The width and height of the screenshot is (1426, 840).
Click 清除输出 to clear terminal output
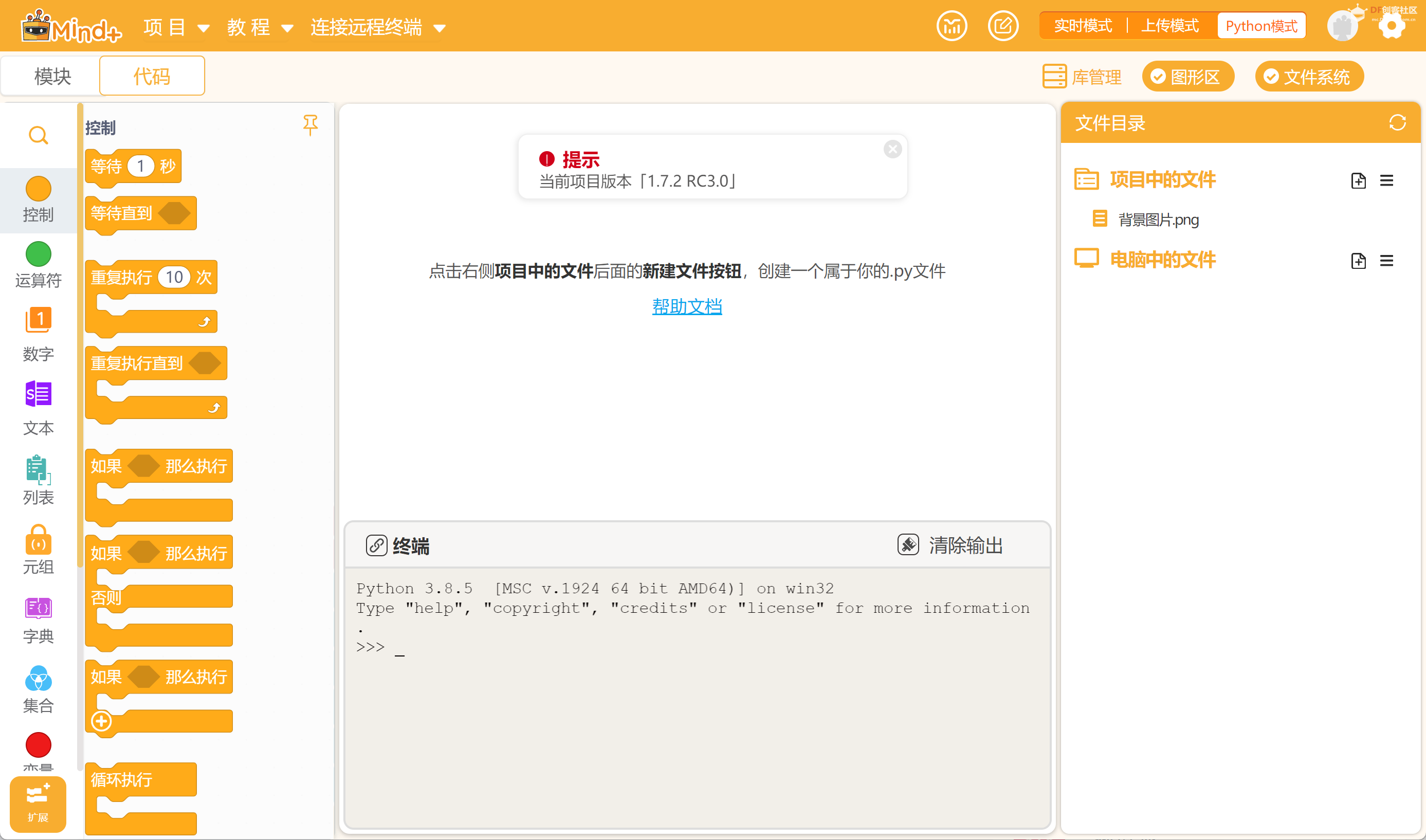point(950,545)
